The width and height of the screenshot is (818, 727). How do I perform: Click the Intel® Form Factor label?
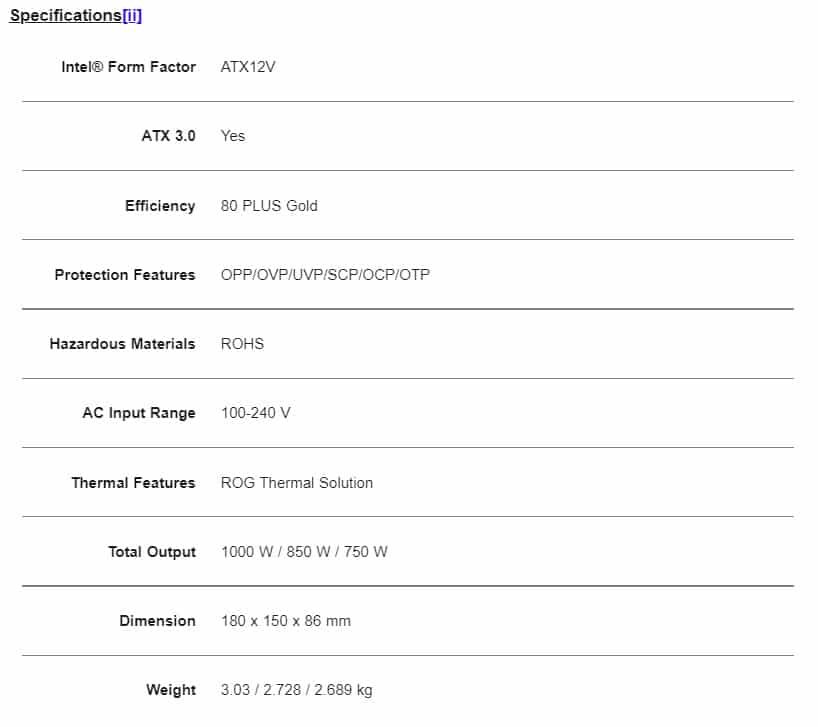(129, 67)
